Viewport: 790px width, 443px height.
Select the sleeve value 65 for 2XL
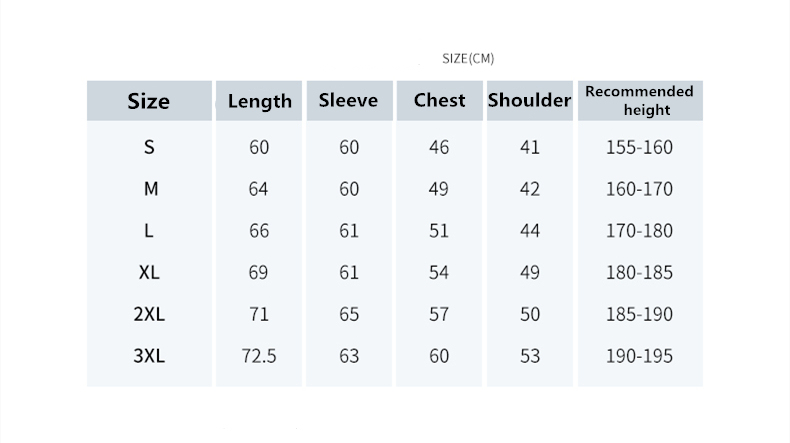click(x=349, y=314)
